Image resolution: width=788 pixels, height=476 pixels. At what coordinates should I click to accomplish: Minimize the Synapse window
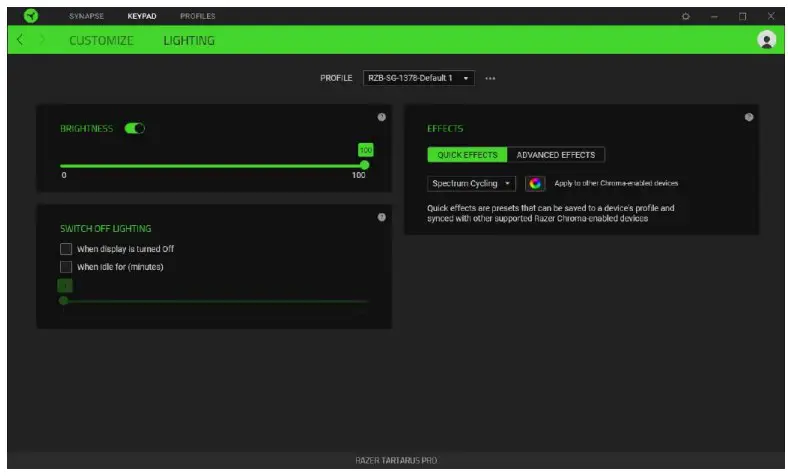coord(714,17)
